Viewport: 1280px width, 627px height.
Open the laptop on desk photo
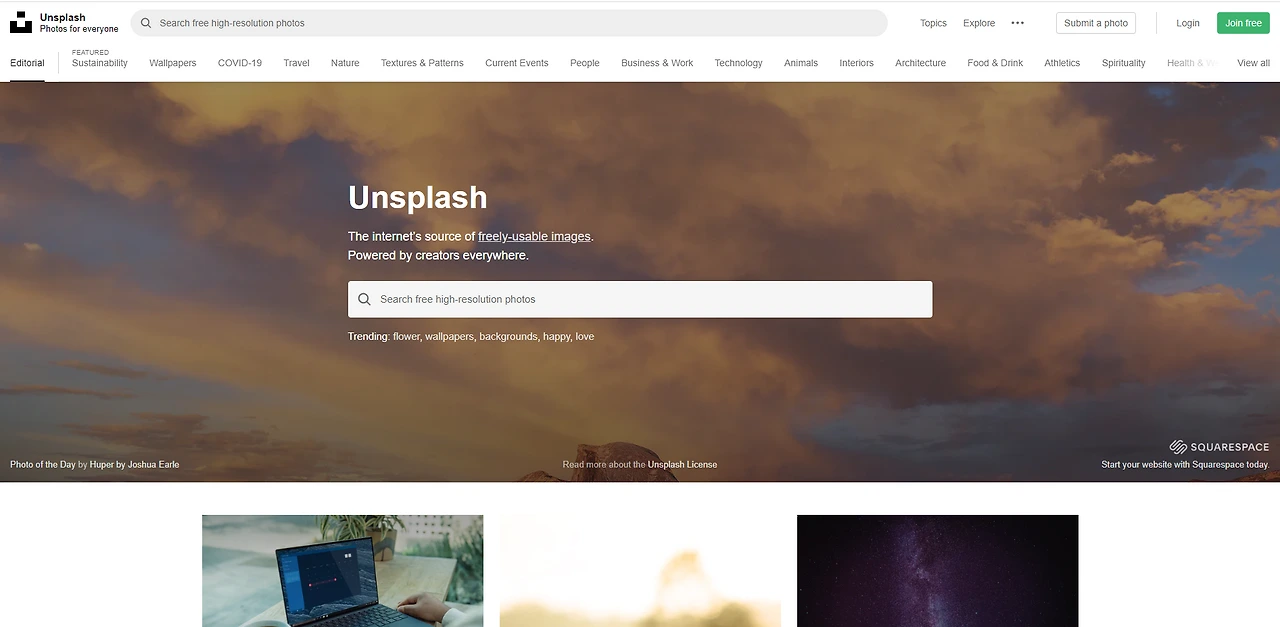(x=342, y=571)
